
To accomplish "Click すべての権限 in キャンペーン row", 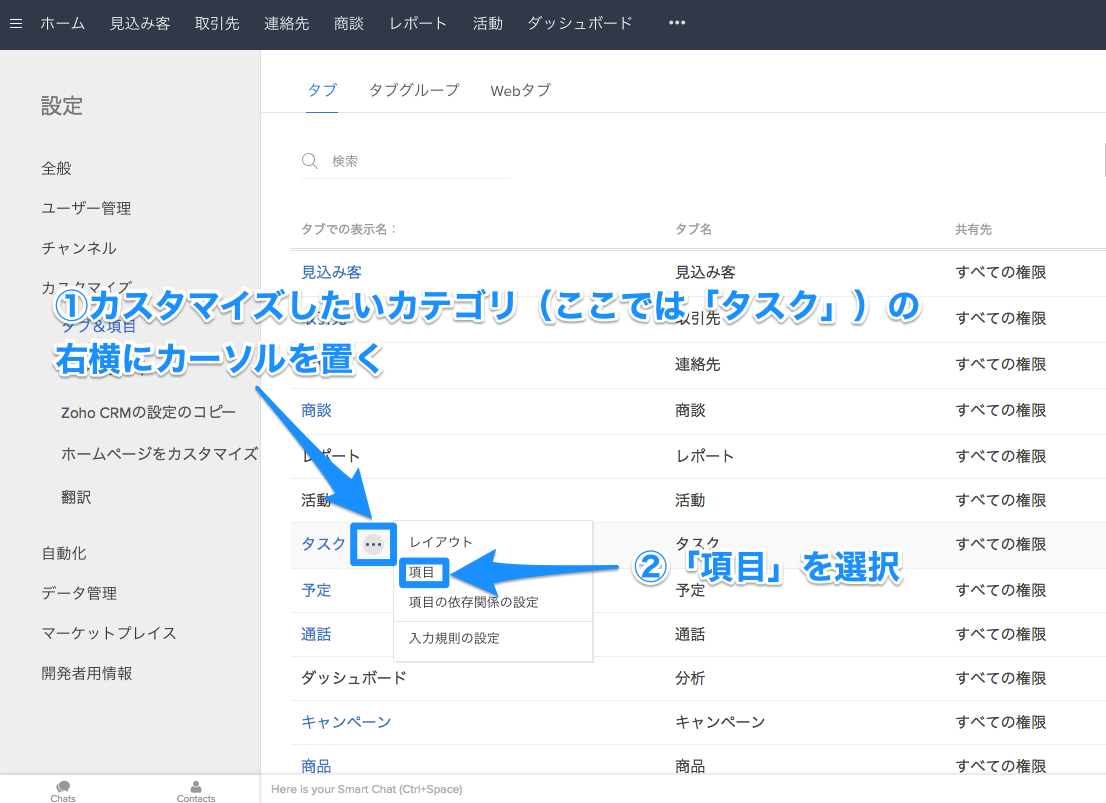I will coord(1001,722).
